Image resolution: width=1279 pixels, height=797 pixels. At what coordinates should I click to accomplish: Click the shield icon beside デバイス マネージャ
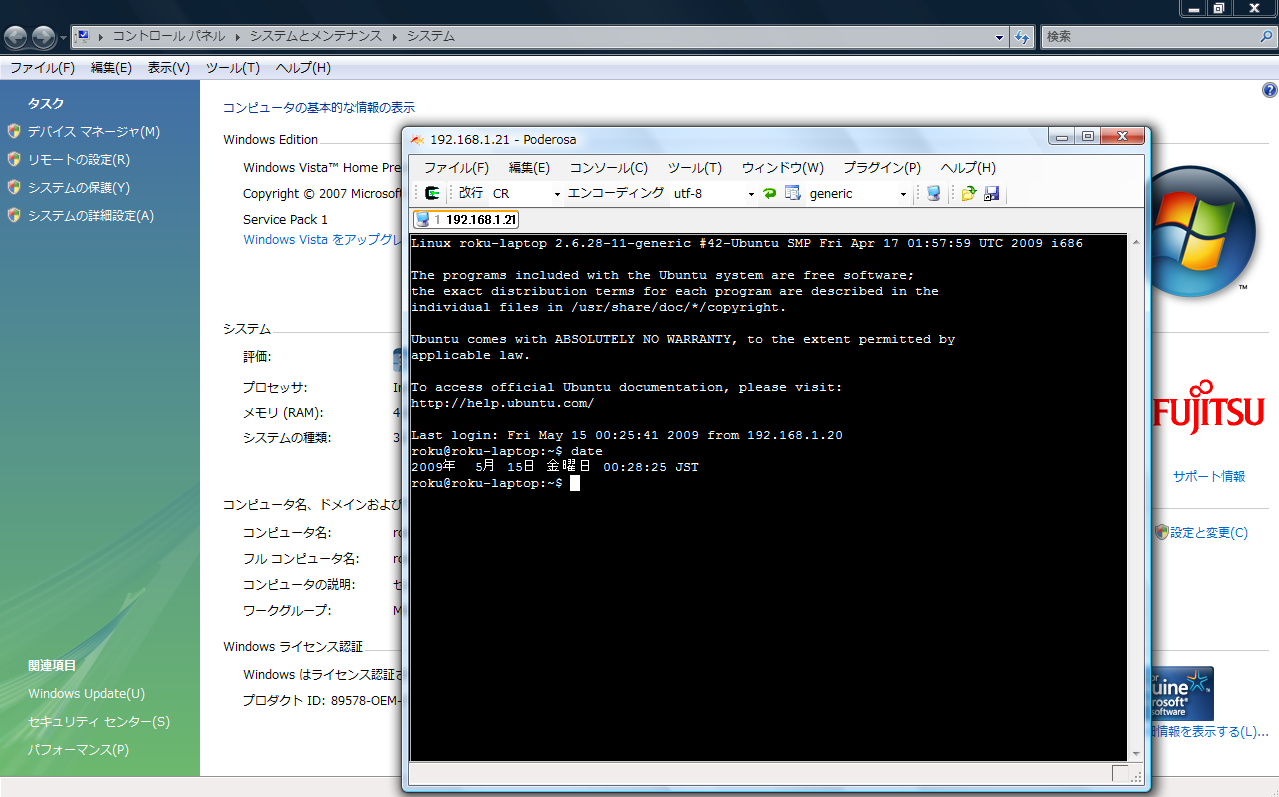click(14, 131)
